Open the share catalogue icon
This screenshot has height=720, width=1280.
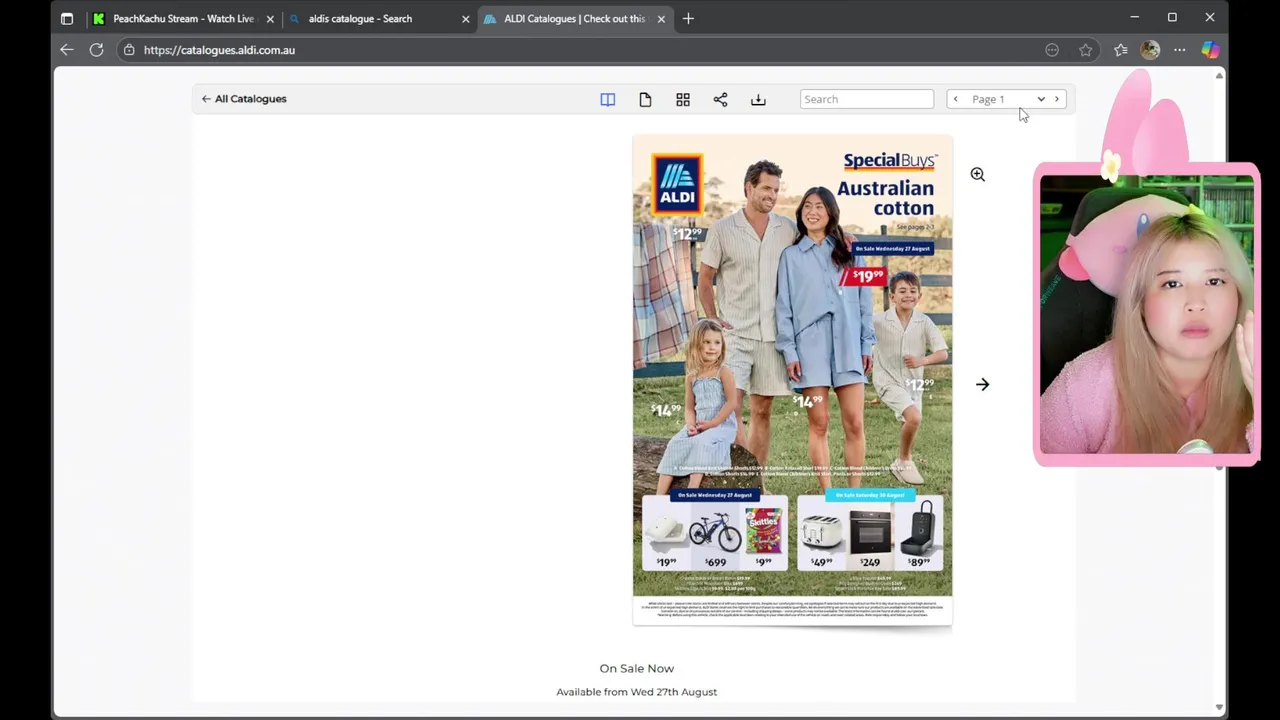click(x=720, y=99)
